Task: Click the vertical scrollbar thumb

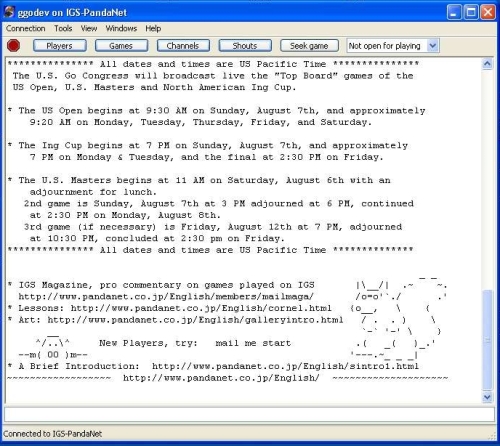Action: coord(487,339)
